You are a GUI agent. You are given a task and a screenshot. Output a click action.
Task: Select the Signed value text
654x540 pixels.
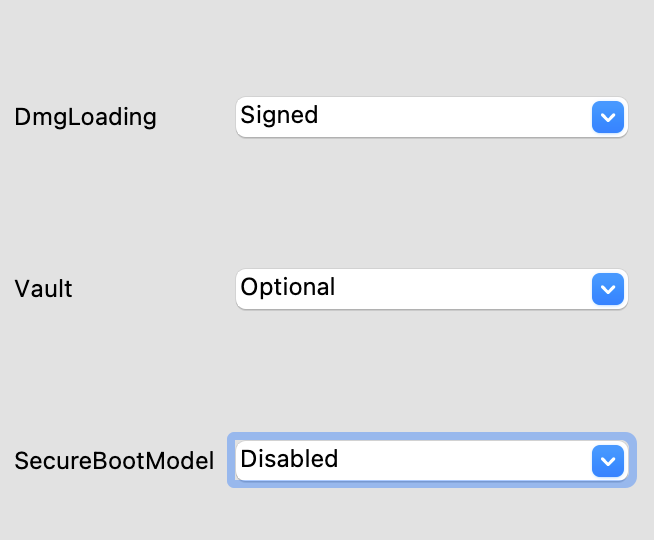280,115
